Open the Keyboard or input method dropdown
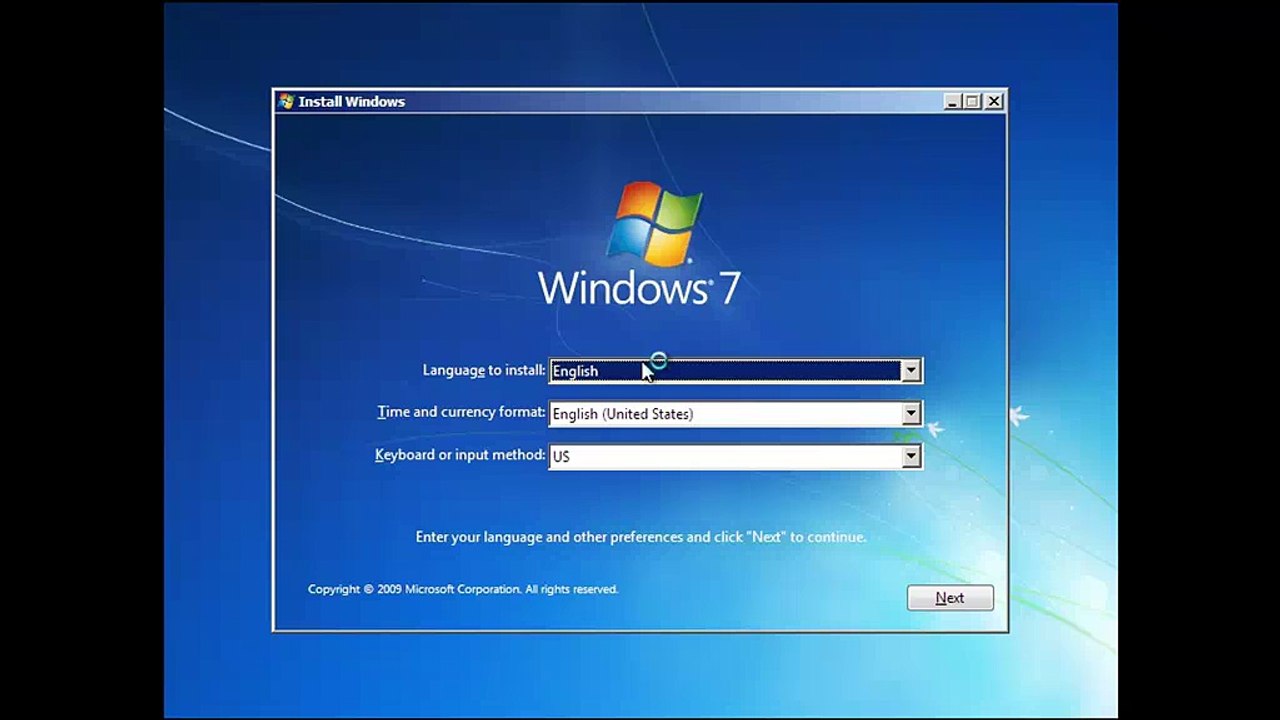1280x720 pixels. point(735,457)
